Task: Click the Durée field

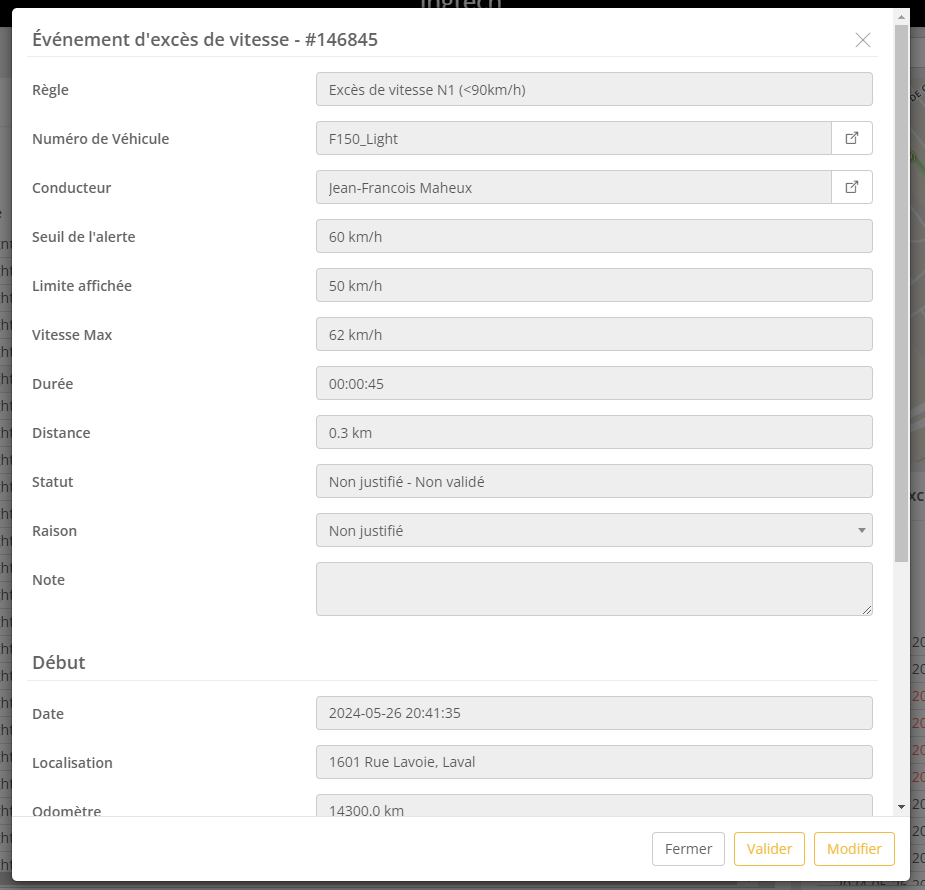Action: [x=593, y=383]
